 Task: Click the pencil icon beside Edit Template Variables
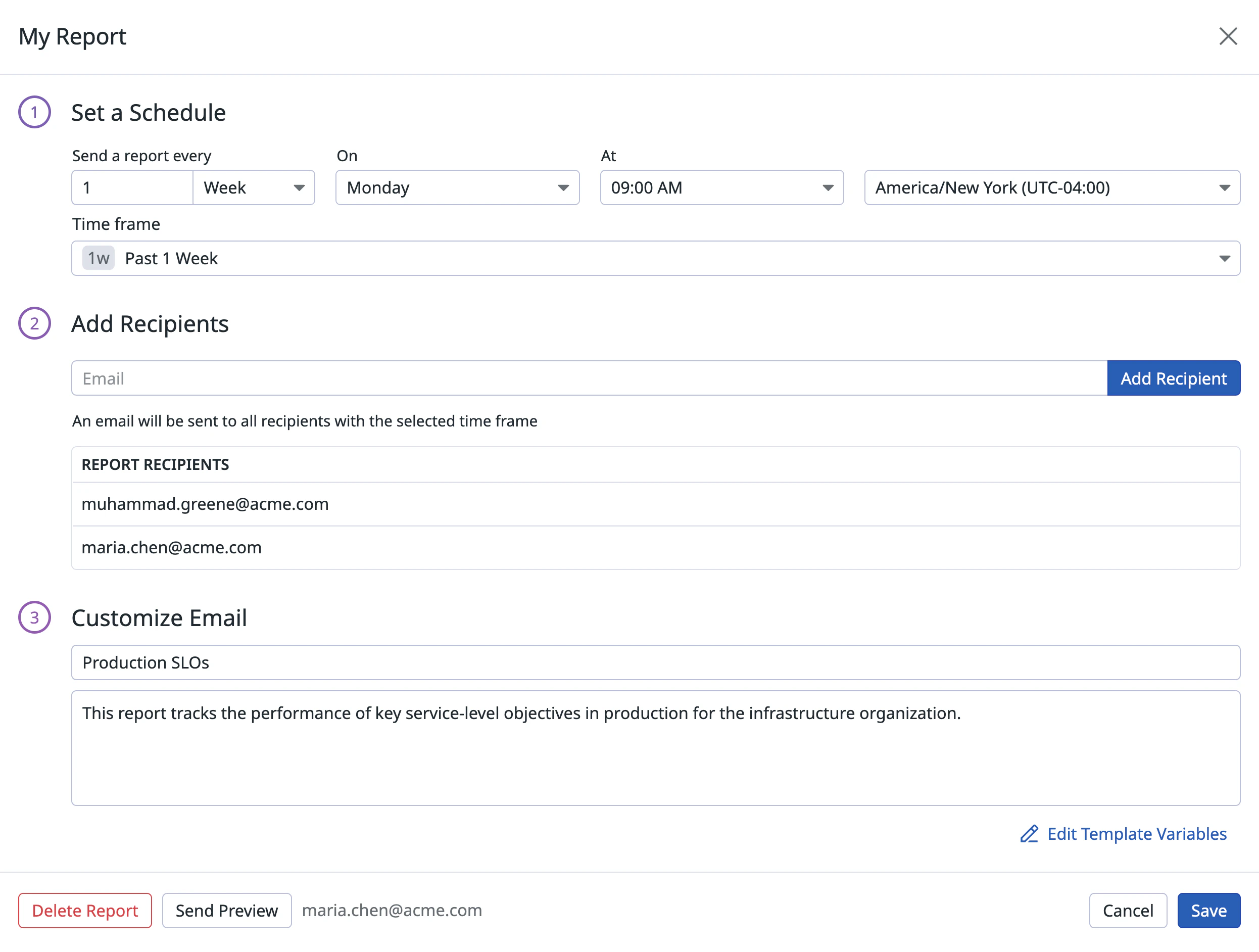click(1029, 834)
